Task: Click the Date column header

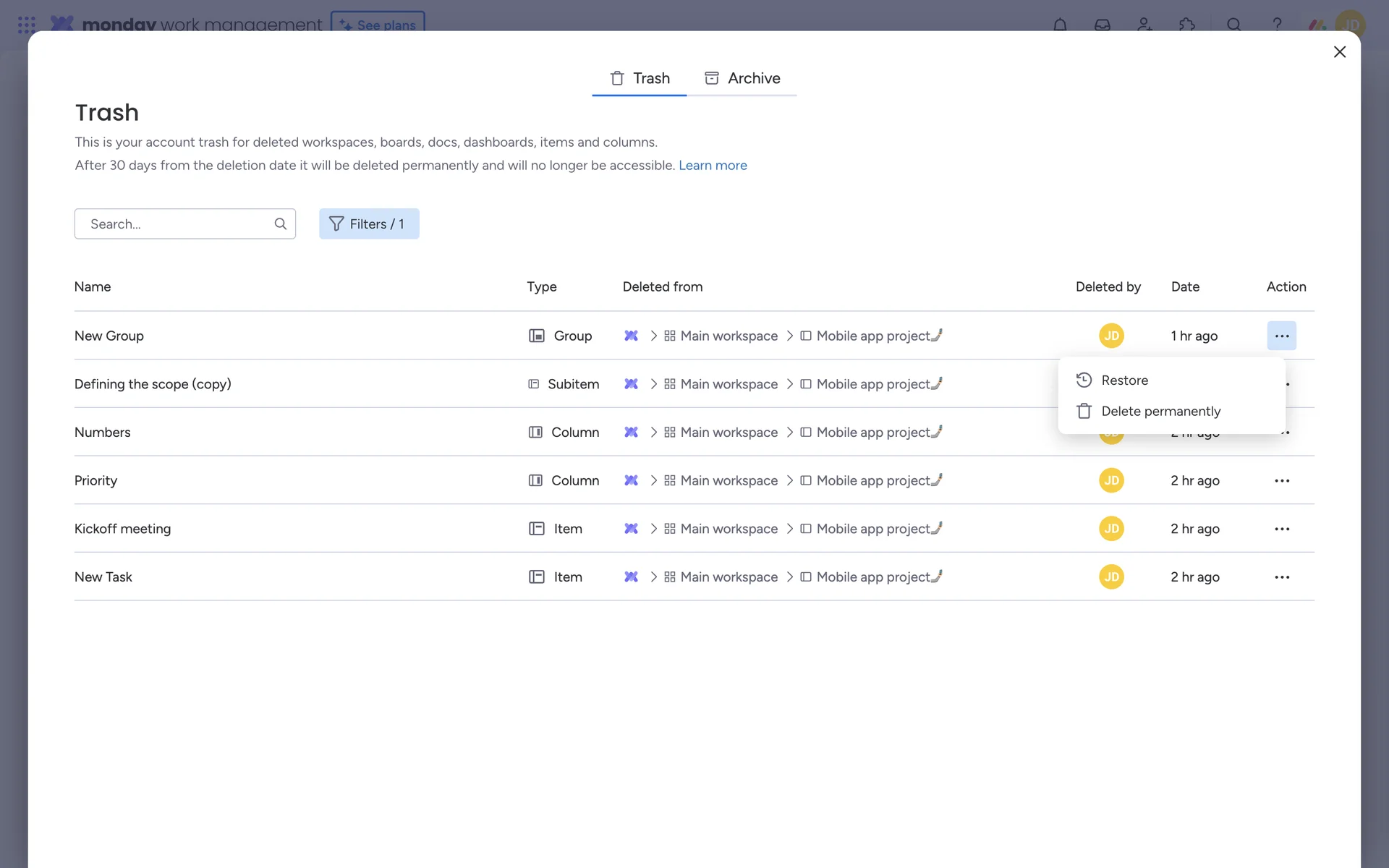Action: click(1185, 287)
